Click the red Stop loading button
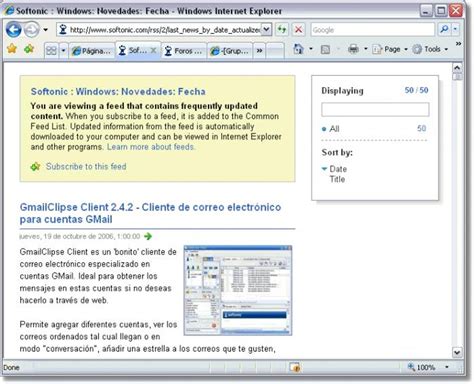The width and height of the screenshot is (474, 384). (x=299, y=30)
